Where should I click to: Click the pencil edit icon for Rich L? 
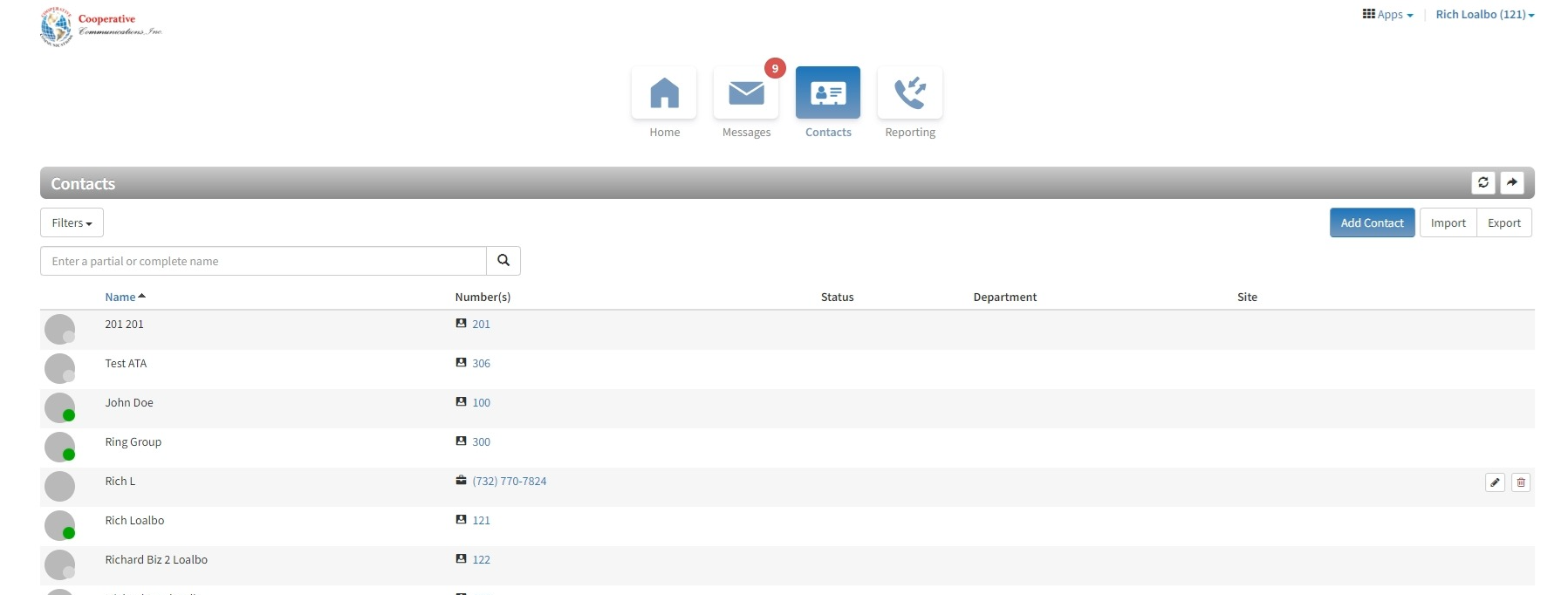pyautogui.click(x=1495, y=482)
